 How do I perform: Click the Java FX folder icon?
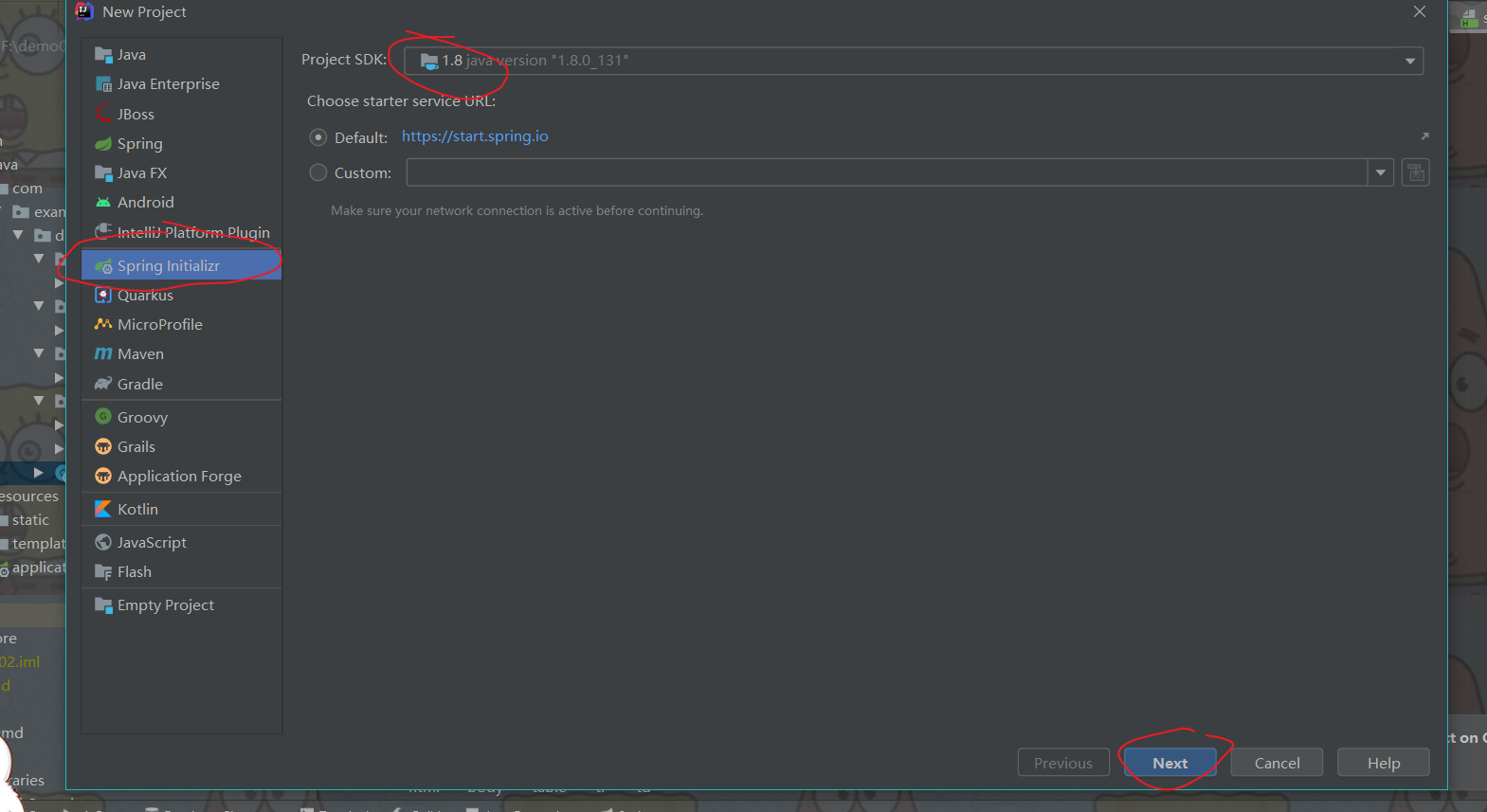pyautogui.click(x=103, y=172)
